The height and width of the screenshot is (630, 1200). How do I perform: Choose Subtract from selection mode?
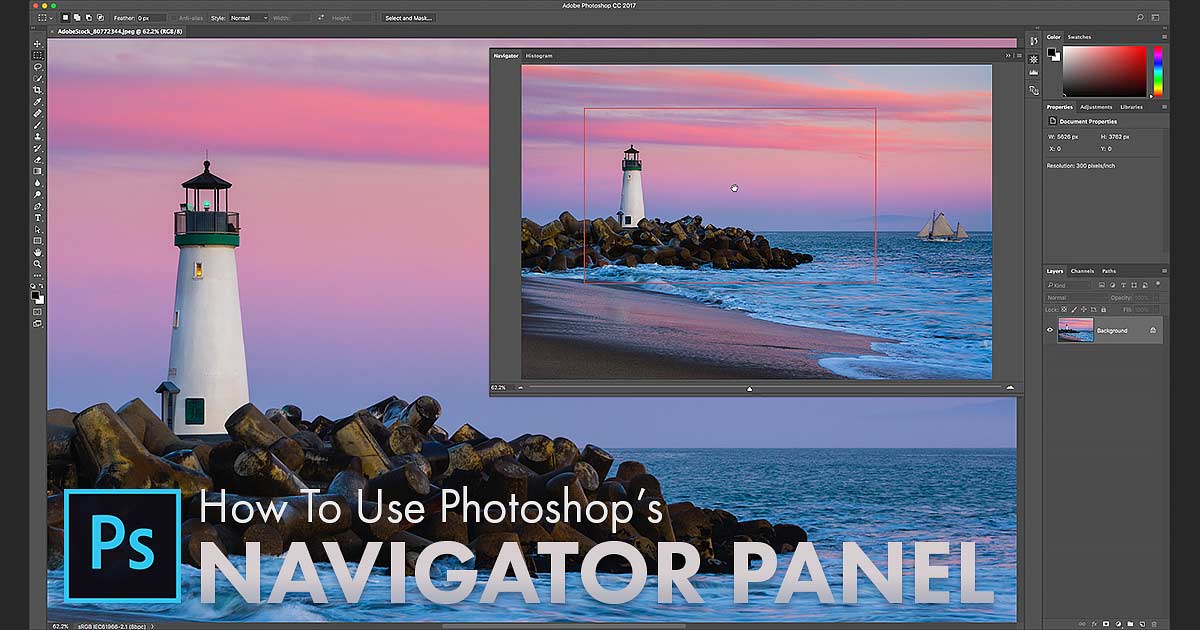click(88, 18)
